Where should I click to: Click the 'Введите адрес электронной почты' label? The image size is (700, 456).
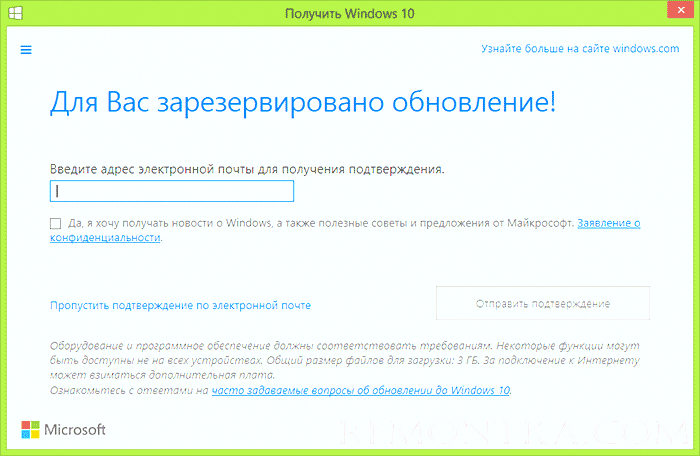tap(247, 169)
